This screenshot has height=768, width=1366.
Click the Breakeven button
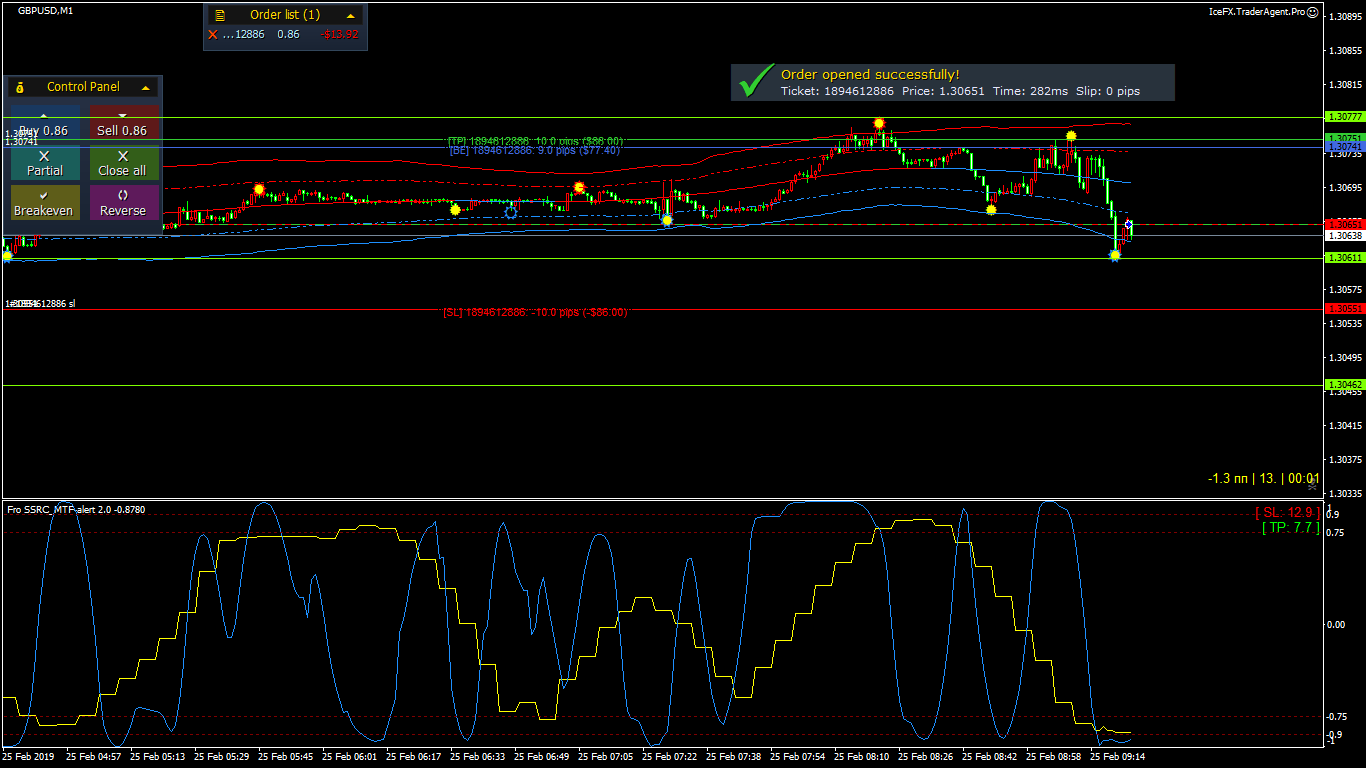(44, 203)
